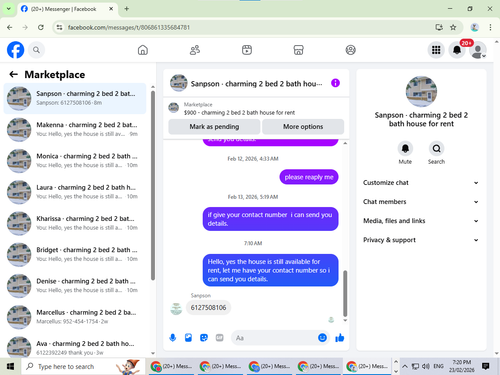Expand Customize chat section
The width and height of the screenshot is (500, 375).
[421, 183]
